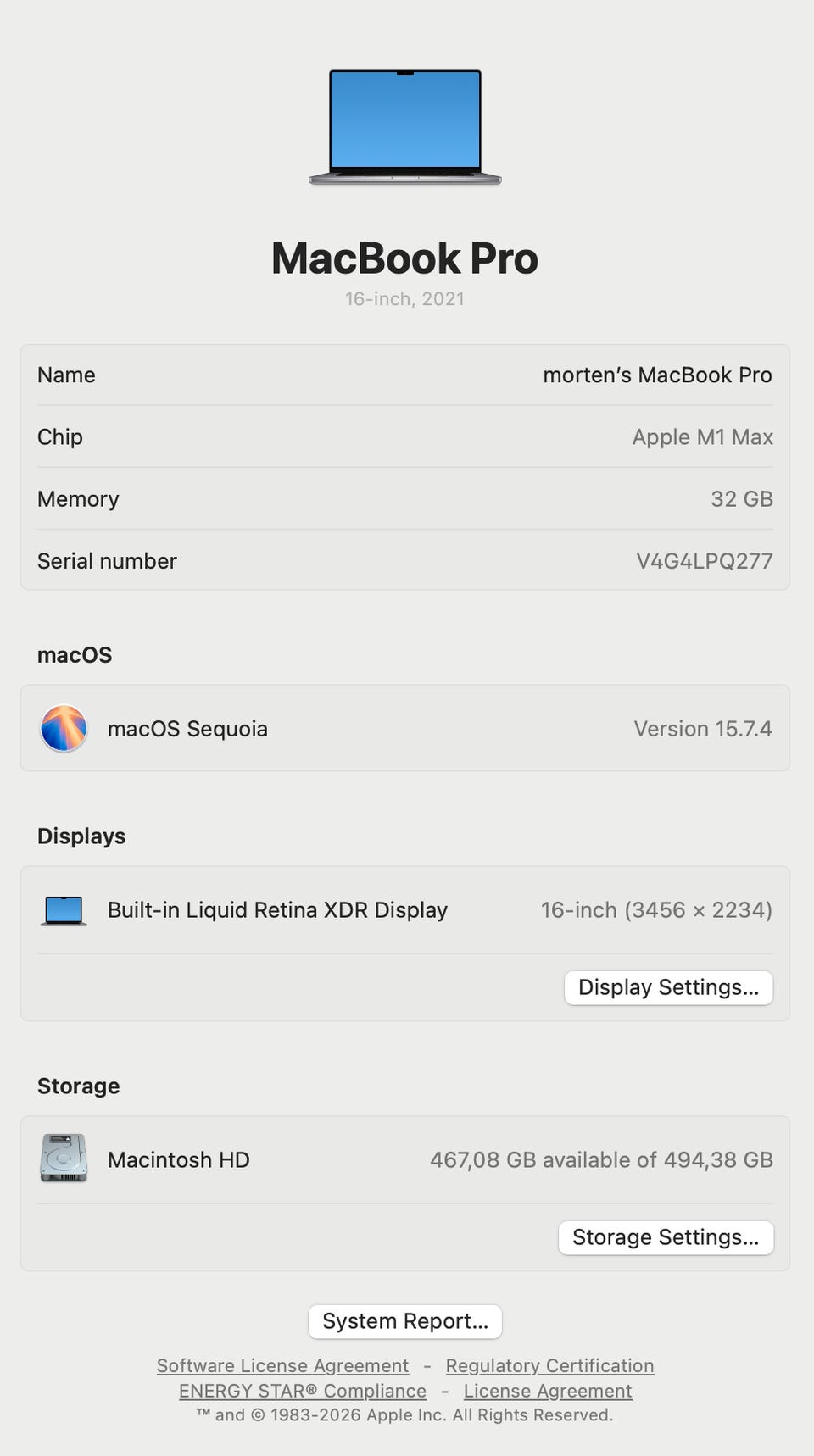Open the Regulatory Certification link

click(549, 1365)
